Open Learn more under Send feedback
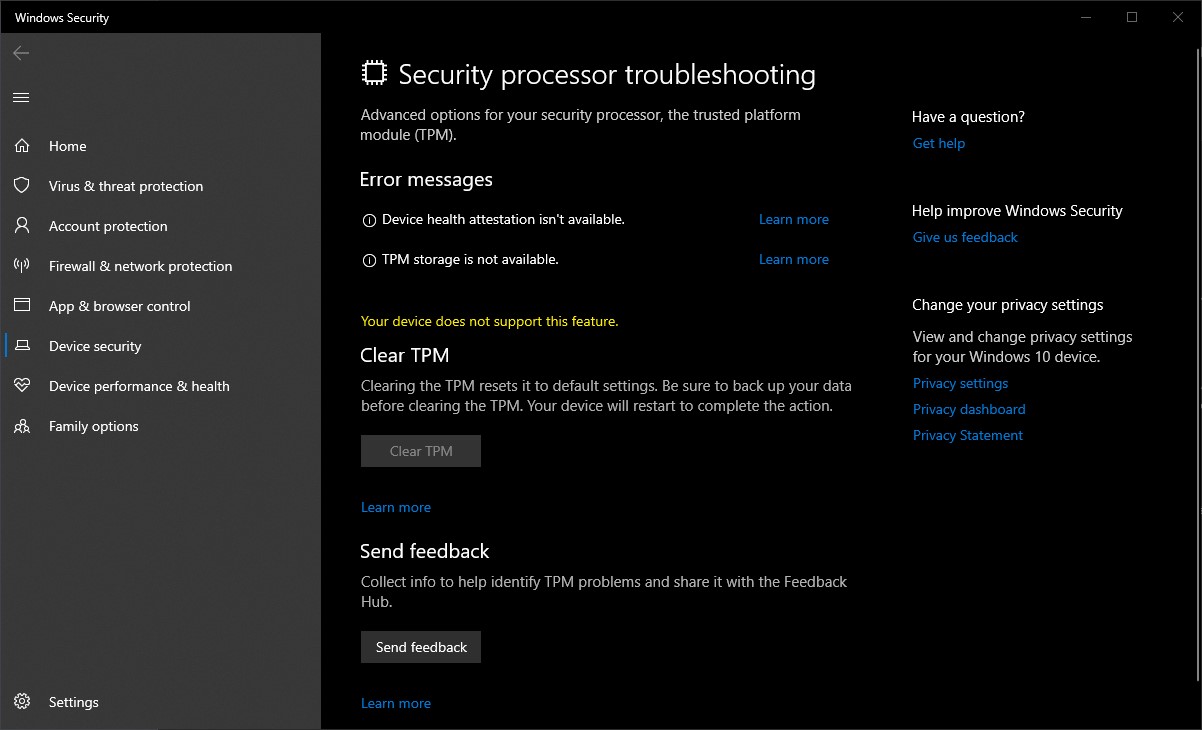The image size is (1202, 730). coord(396,703)
